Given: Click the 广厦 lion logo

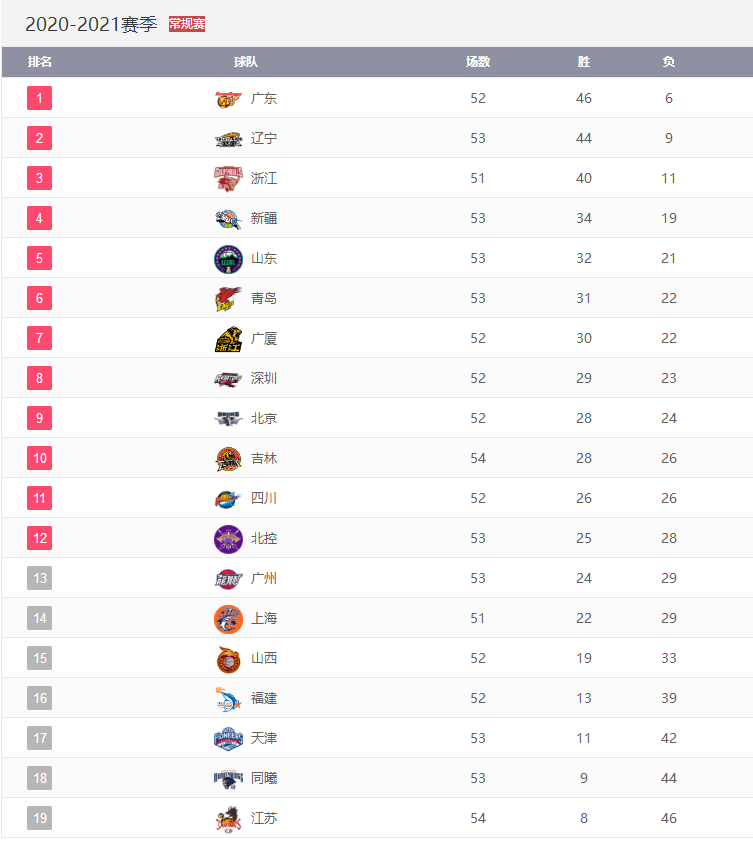Looking at the screenshot, I should pyautogui.click(x=228, y=339).
